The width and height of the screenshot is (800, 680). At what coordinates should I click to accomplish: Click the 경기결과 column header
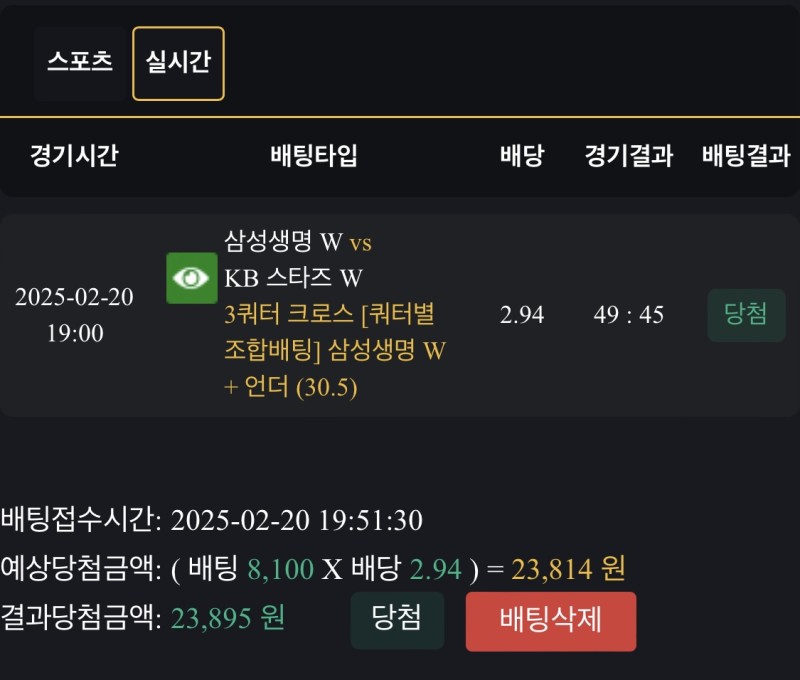point(628,156)
